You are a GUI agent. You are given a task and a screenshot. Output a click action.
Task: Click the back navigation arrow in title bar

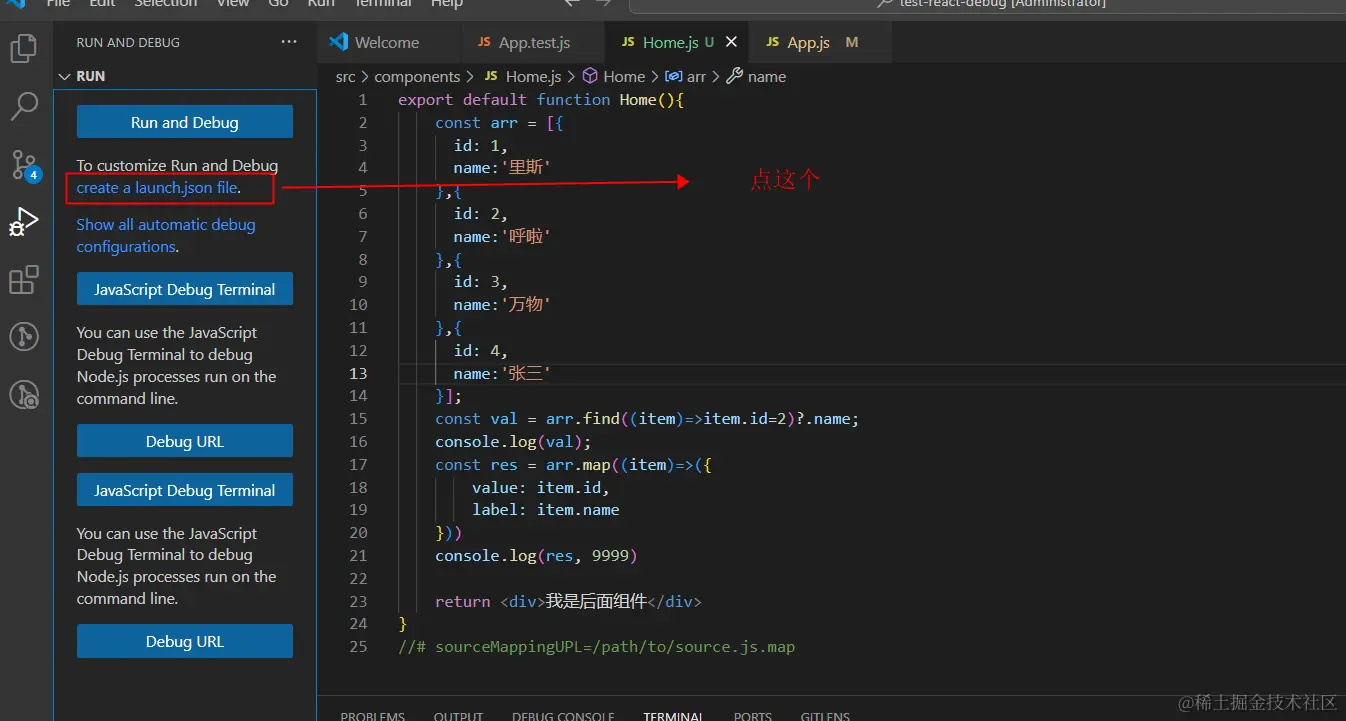pyautogui.click(x=571, y=4)
